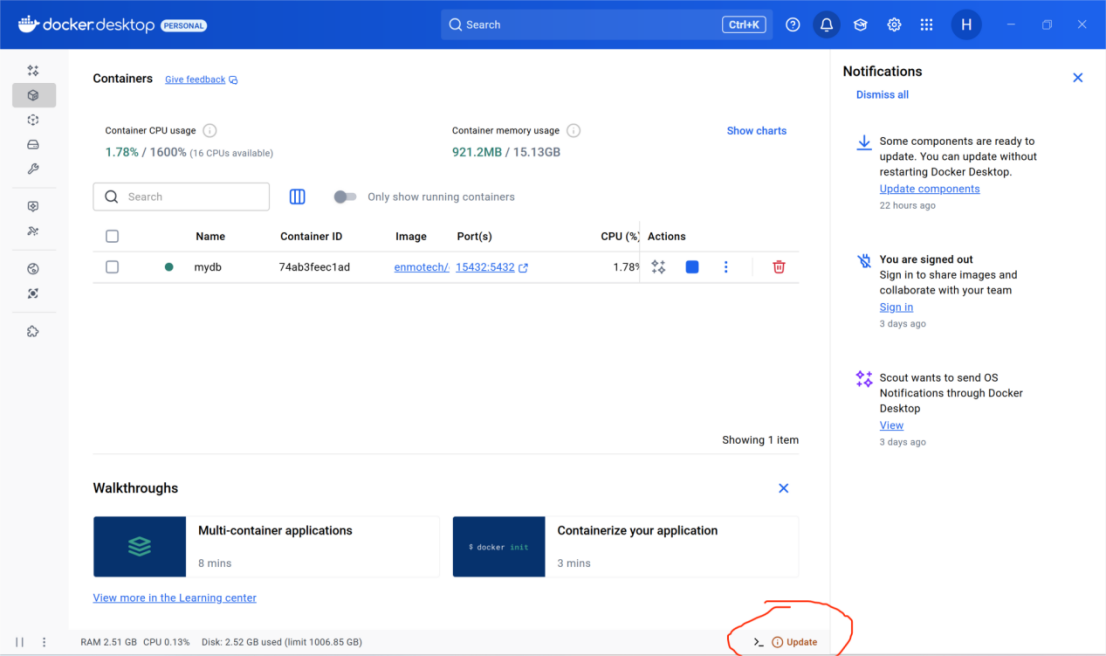This screenshot has height=656, width=1106.
Task: Click the Disk usage text in status bar
Action: 281,642
